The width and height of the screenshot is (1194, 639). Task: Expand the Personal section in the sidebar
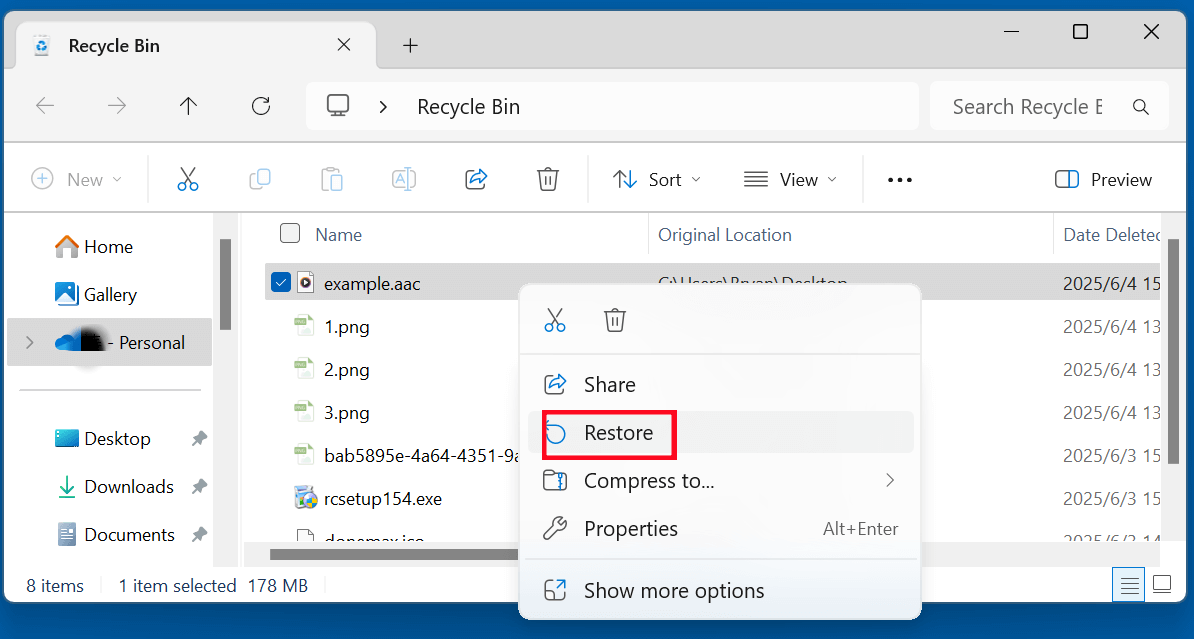point(27,341)
